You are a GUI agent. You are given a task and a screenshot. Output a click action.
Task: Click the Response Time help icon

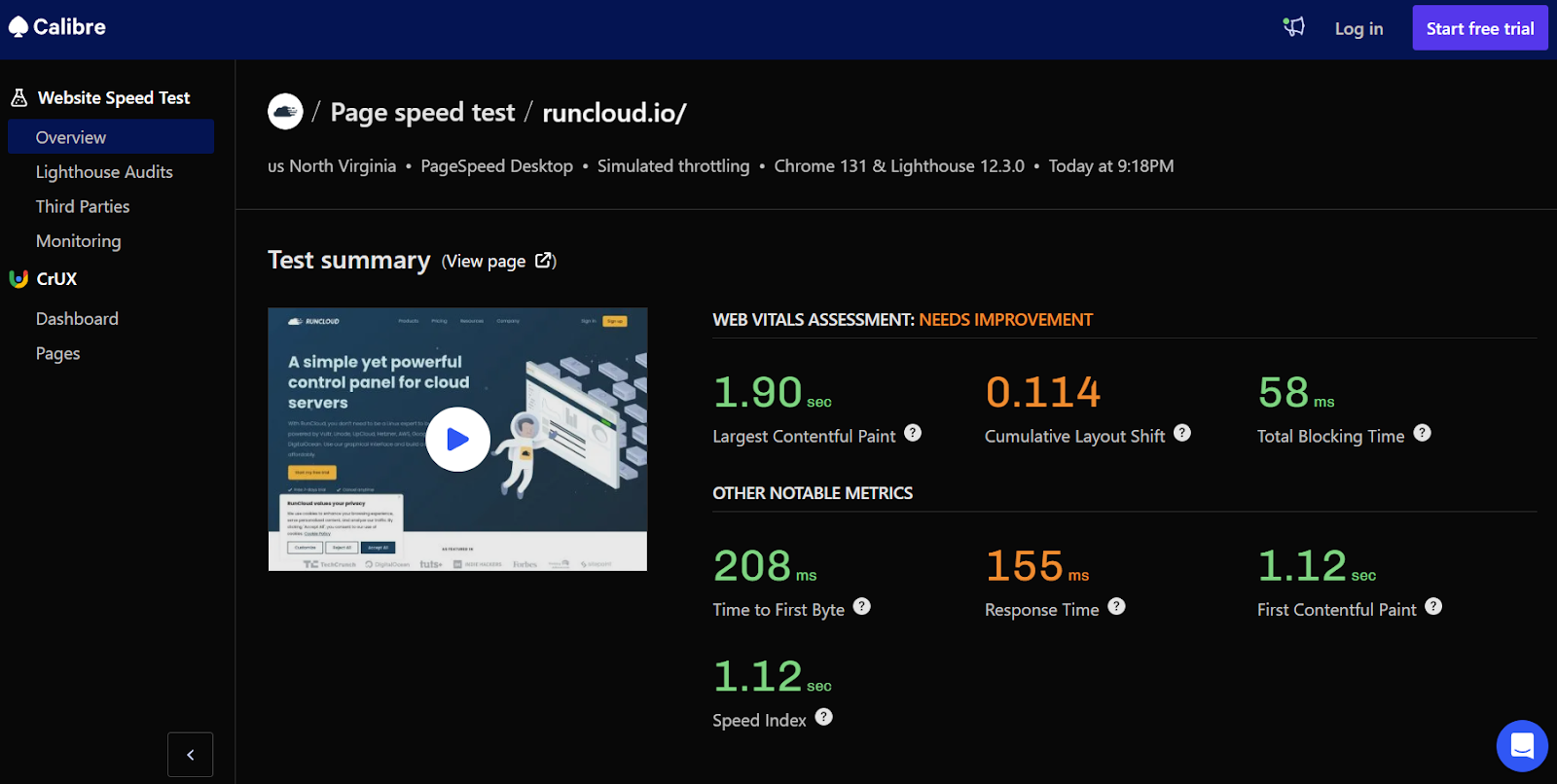coord(1117,606)
